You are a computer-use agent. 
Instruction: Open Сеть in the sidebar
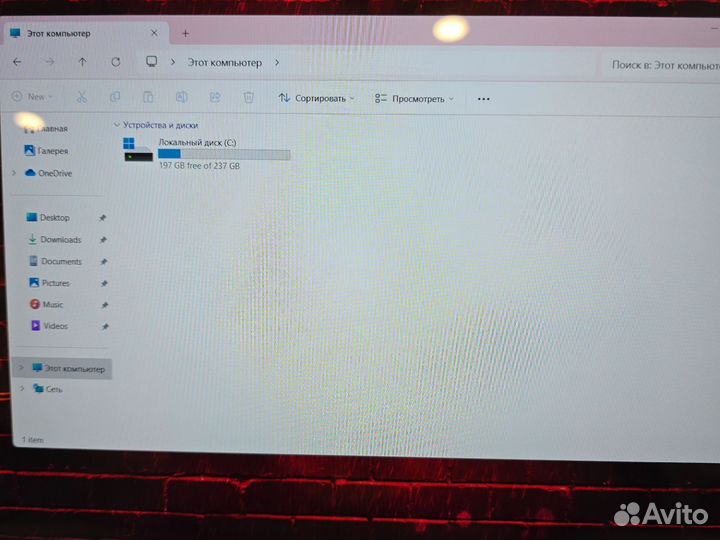pos(48,389)
